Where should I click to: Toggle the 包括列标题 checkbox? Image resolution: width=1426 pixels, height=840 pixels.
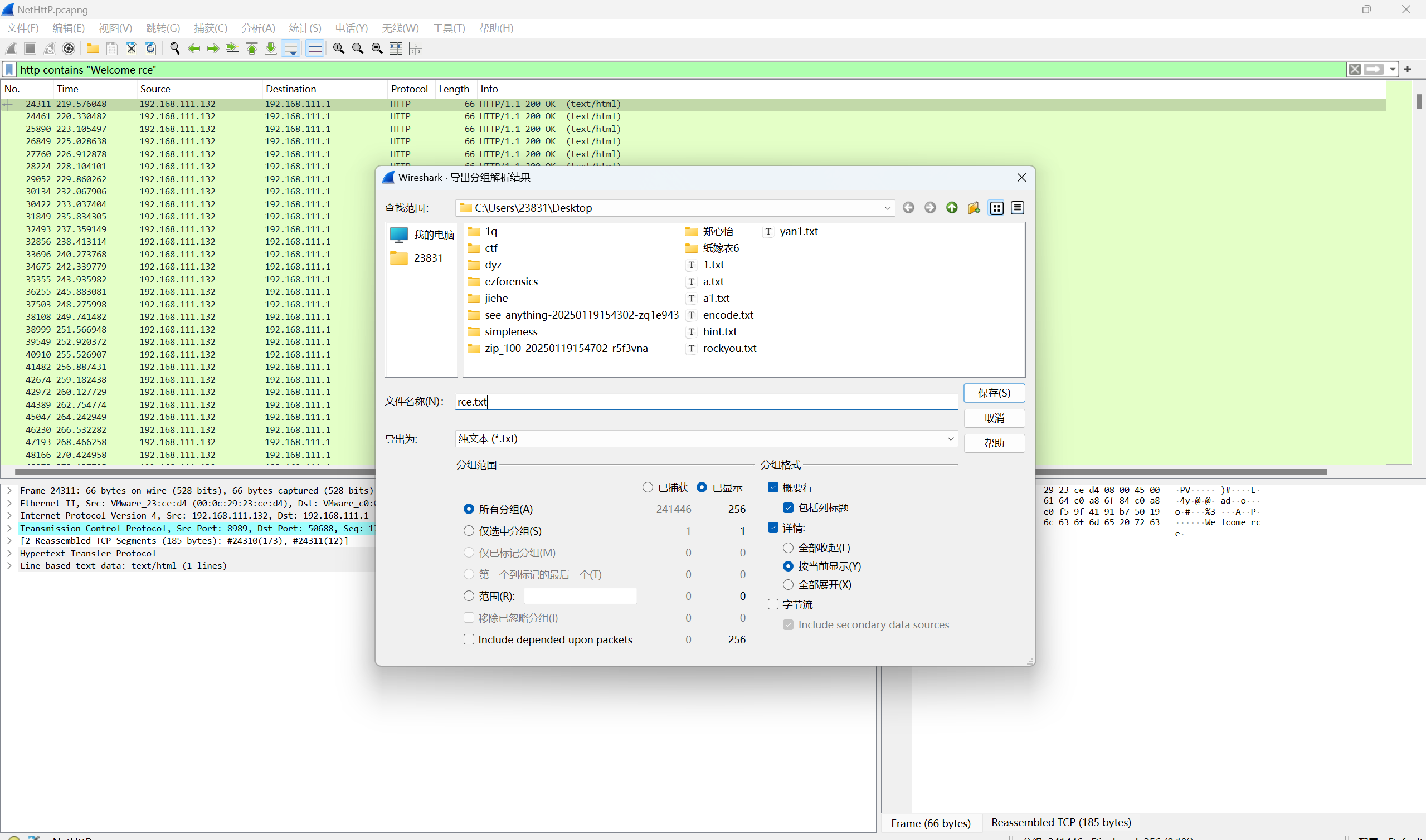[788, 508]
